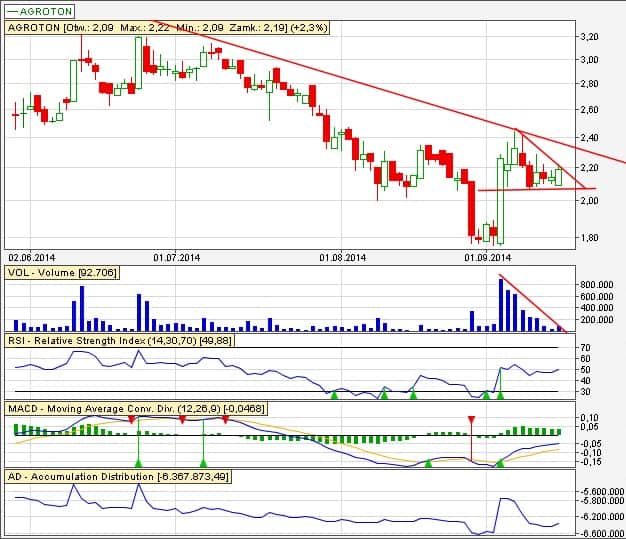This screenshot has height=539, width=626.
Task: Click the rightmost green triangle in RSI panel
Action: (x=500, y=395)
